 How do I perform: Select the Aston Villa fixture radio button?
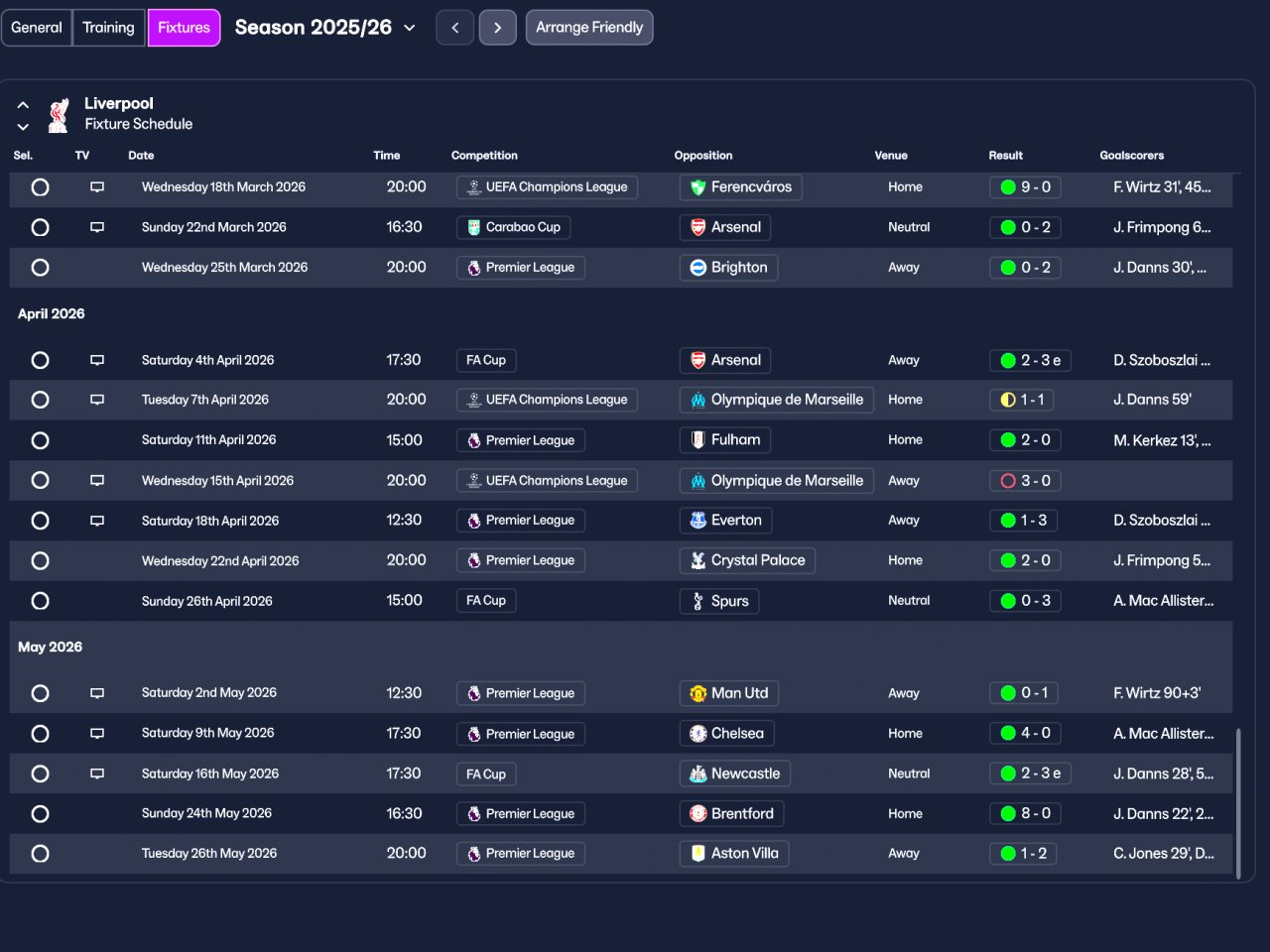40,853
